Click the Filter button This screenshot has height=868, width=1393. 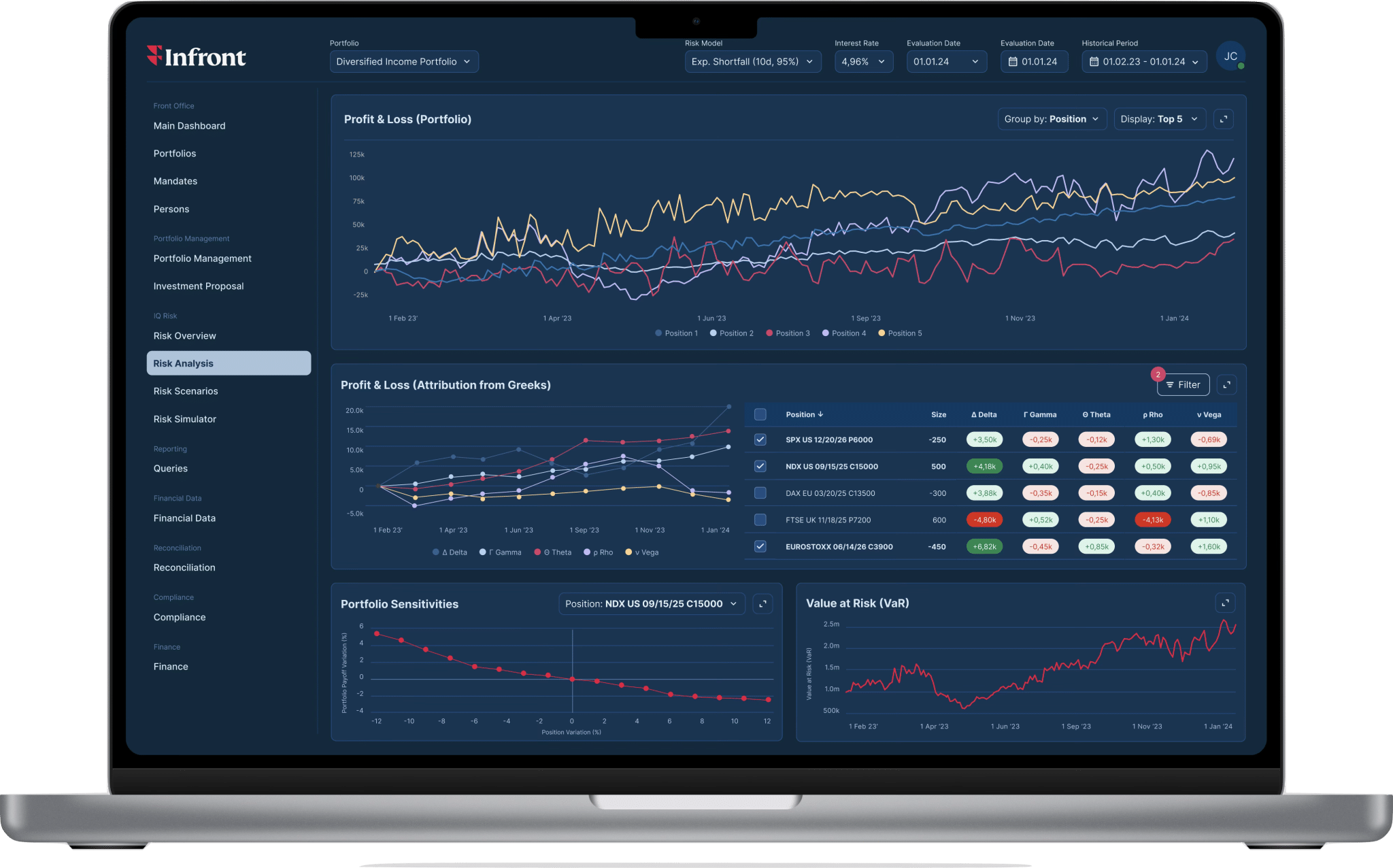coord(1183,385)
